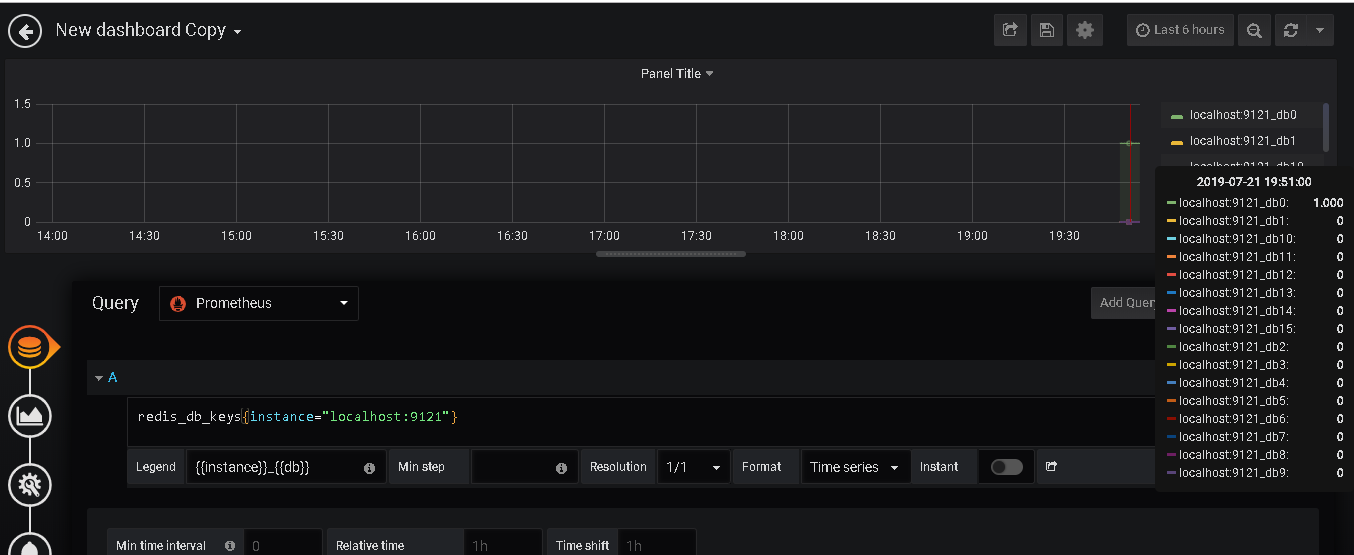Click the share dashboard icon
1354x555 pixels.
click(1010, 30)
